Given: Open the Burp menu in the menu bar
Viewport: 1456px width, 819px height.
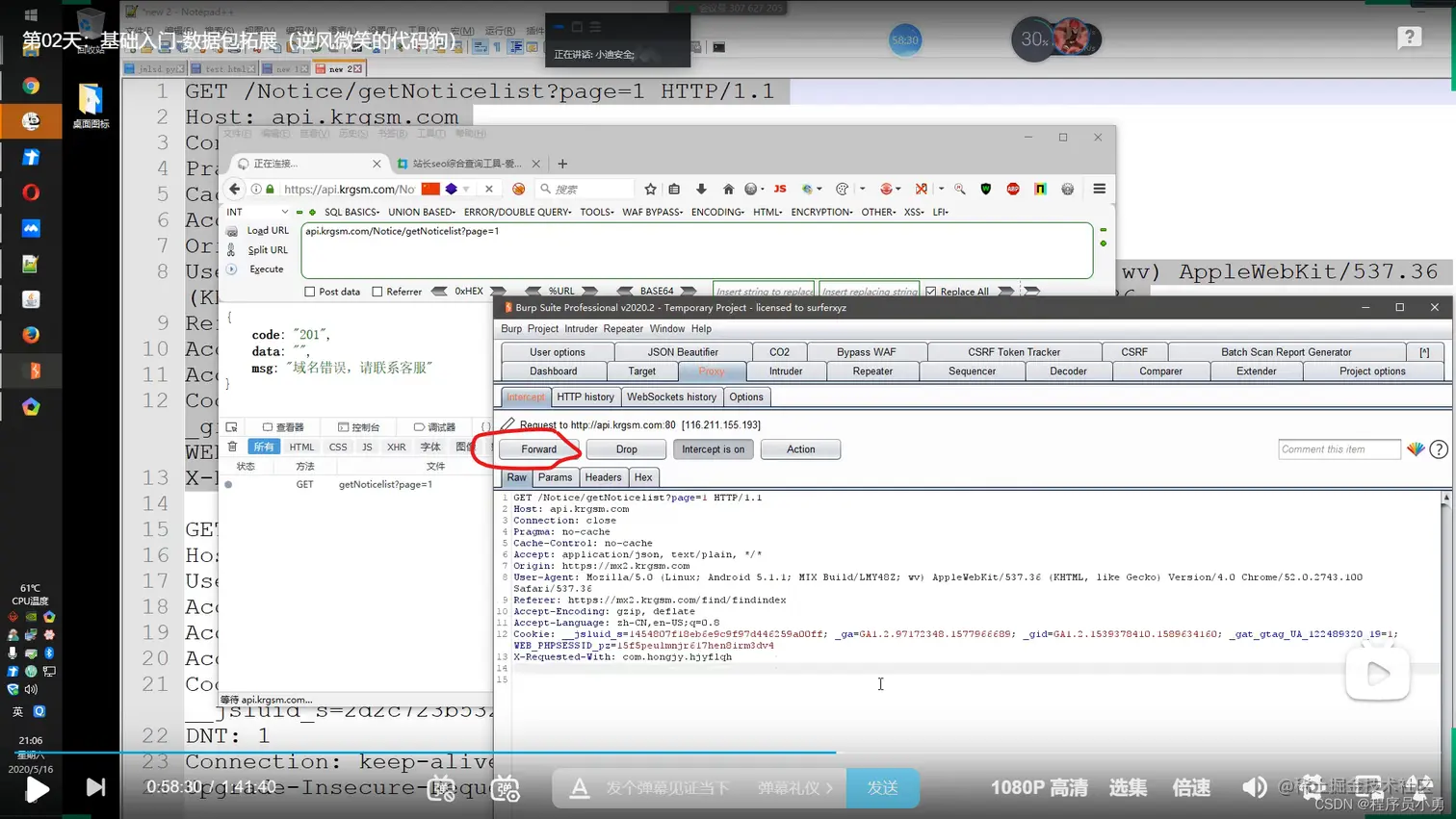Looking at the screenshot, I should [x=510, y=329].
